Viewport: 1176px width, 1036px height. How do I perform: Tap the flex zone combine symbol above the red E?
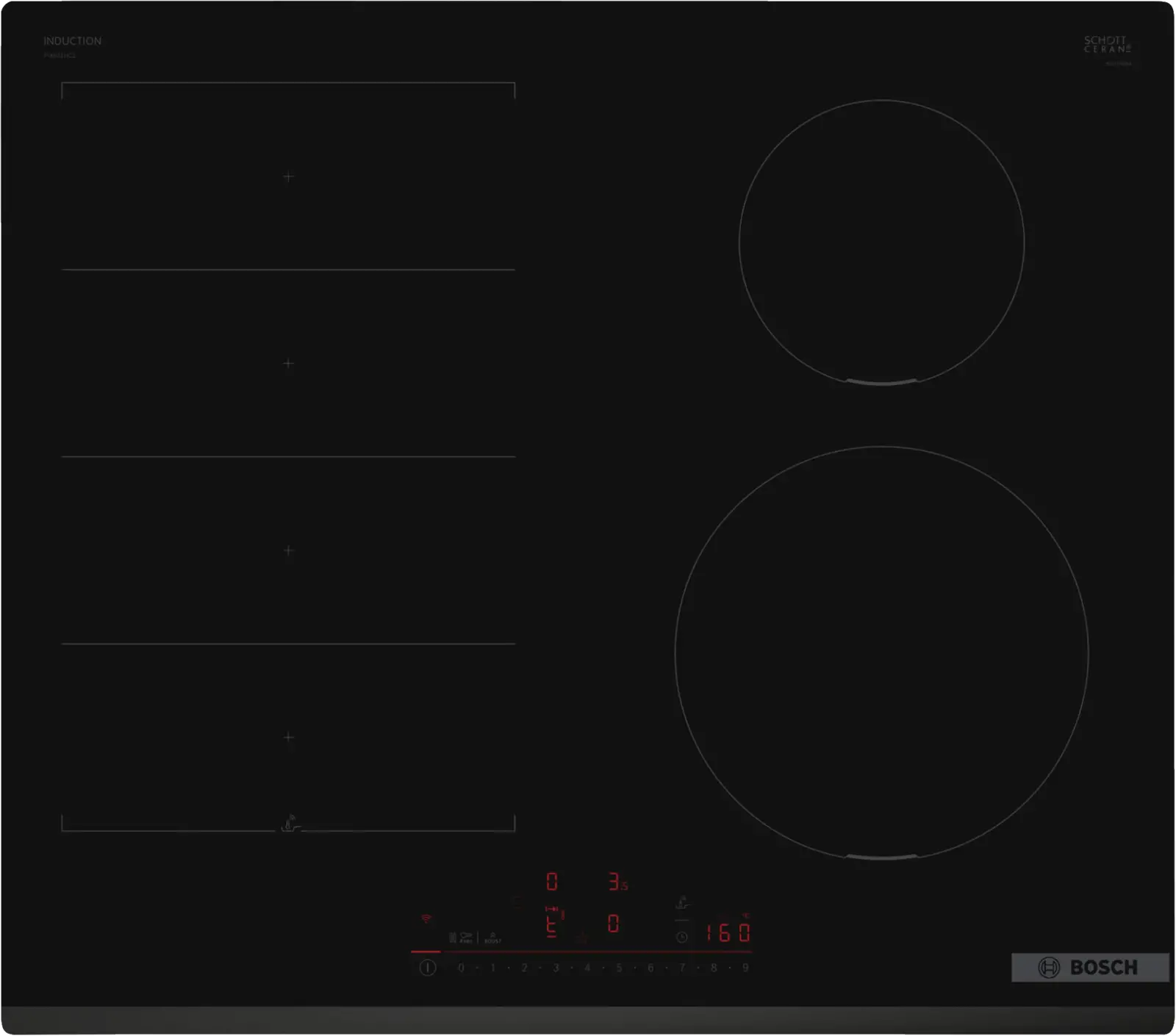[551, 909]
